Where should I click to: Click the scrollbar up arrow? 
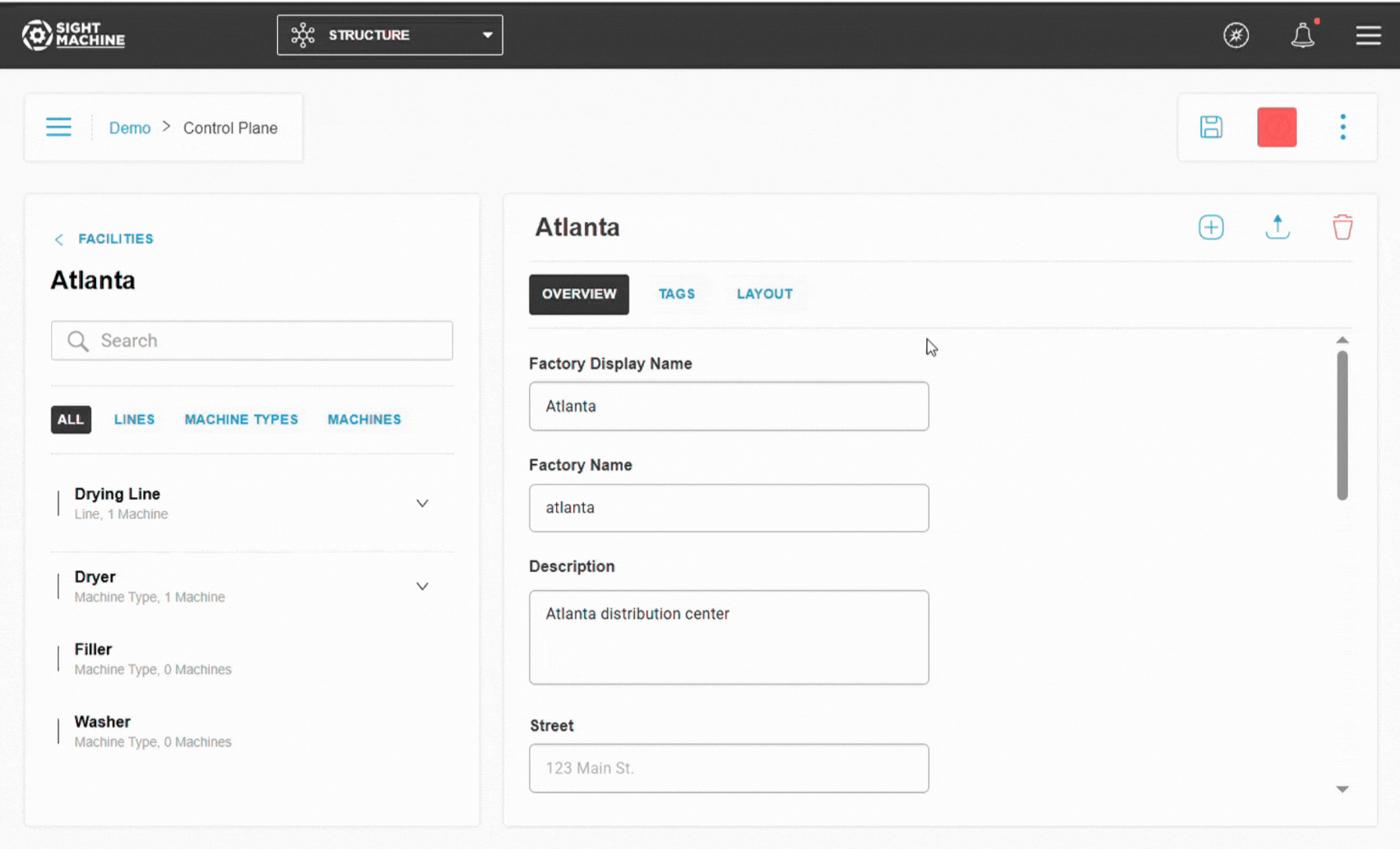click(1342, 340)
